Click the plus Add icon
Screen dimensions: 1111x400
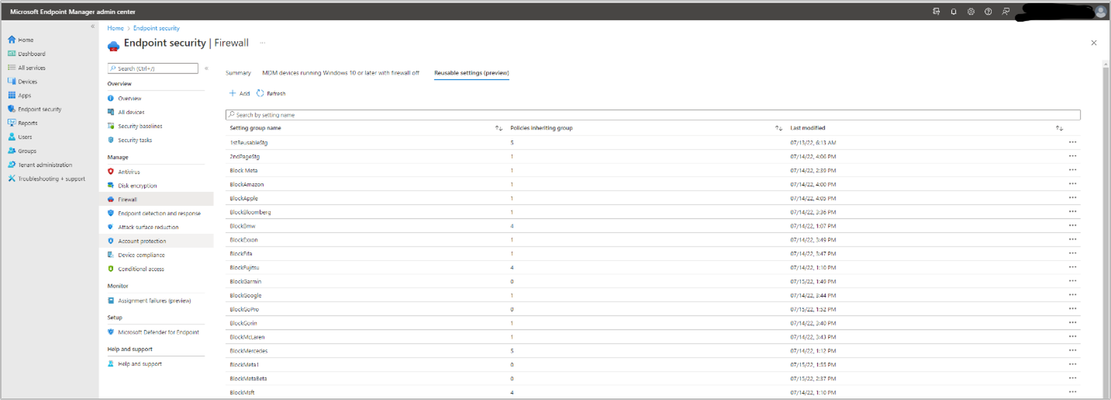point(232,93)
